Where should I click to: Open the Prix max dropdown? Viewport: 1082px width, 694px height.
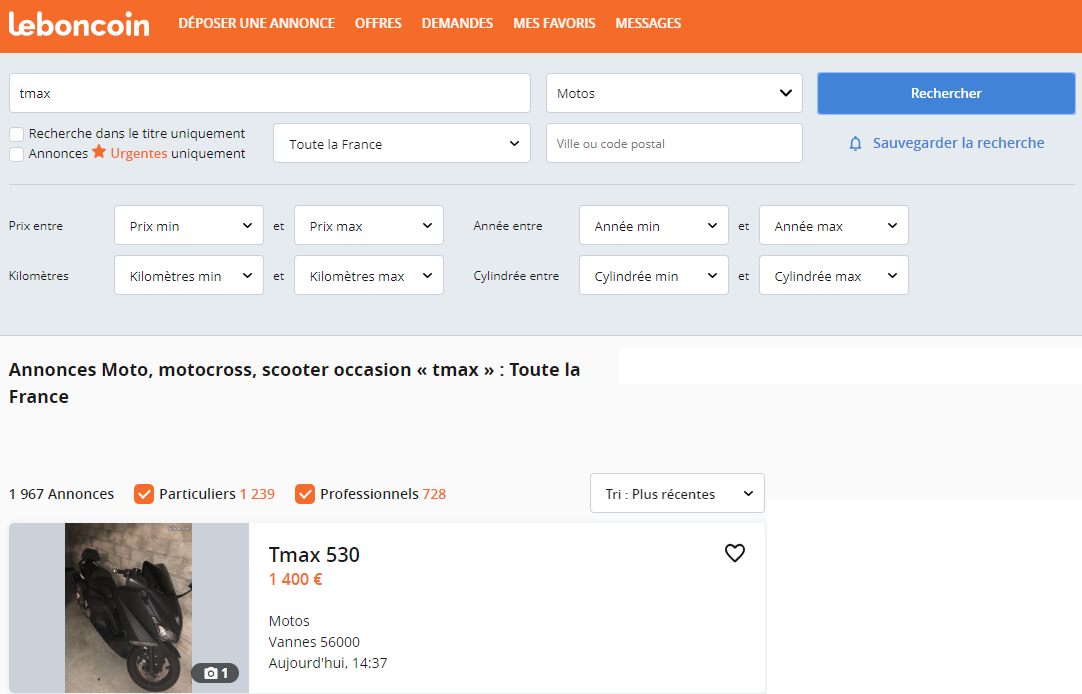[368, 226]
